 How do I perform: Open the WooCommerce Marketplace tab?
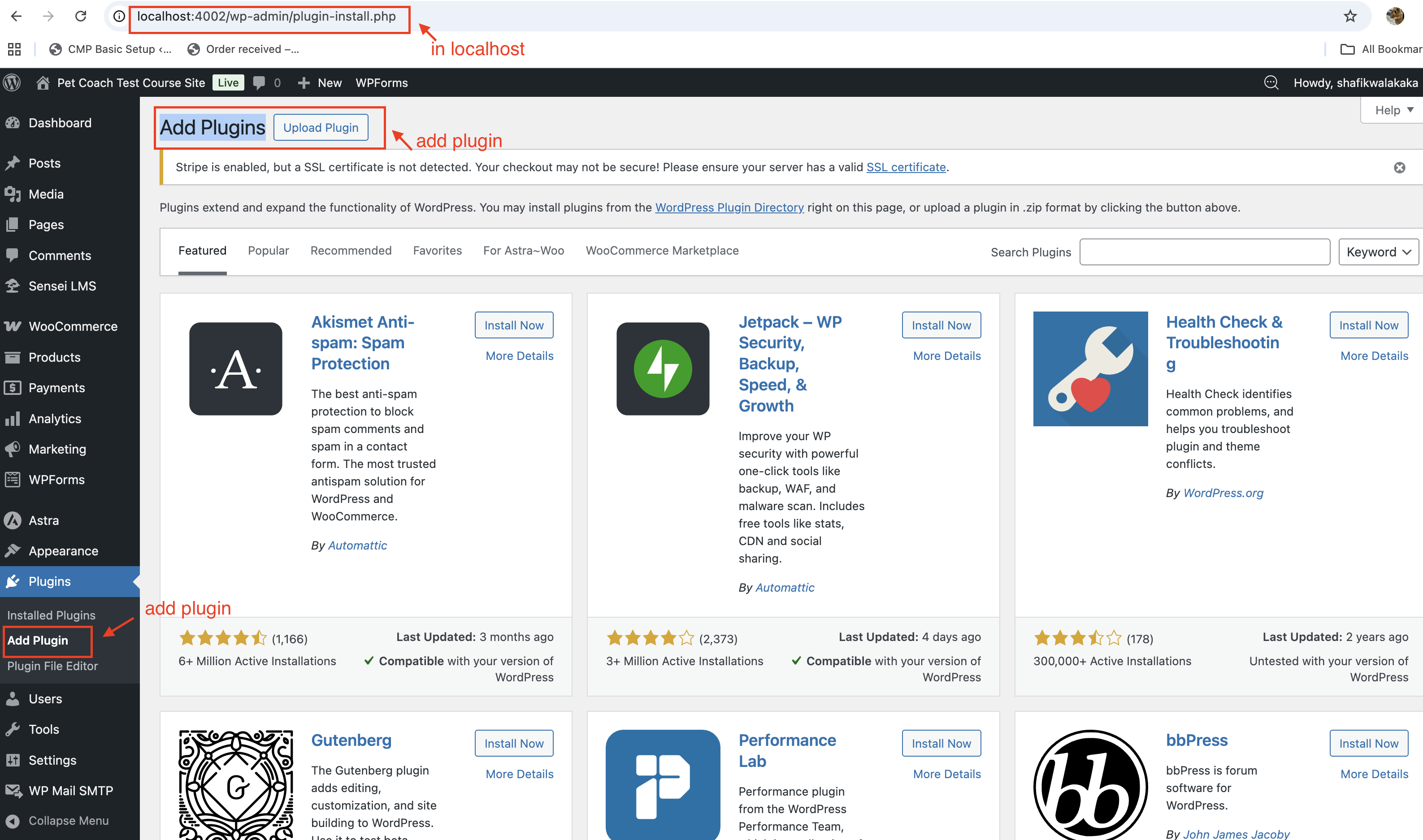tap(662, 250)
